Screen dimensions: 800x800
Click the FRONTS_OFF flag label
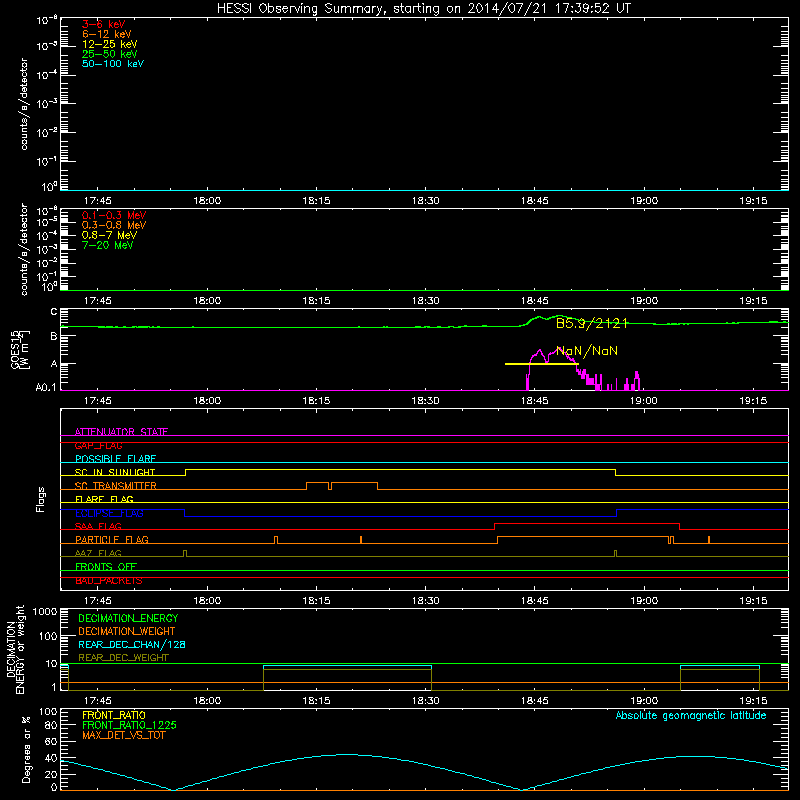tap(106, 566)
